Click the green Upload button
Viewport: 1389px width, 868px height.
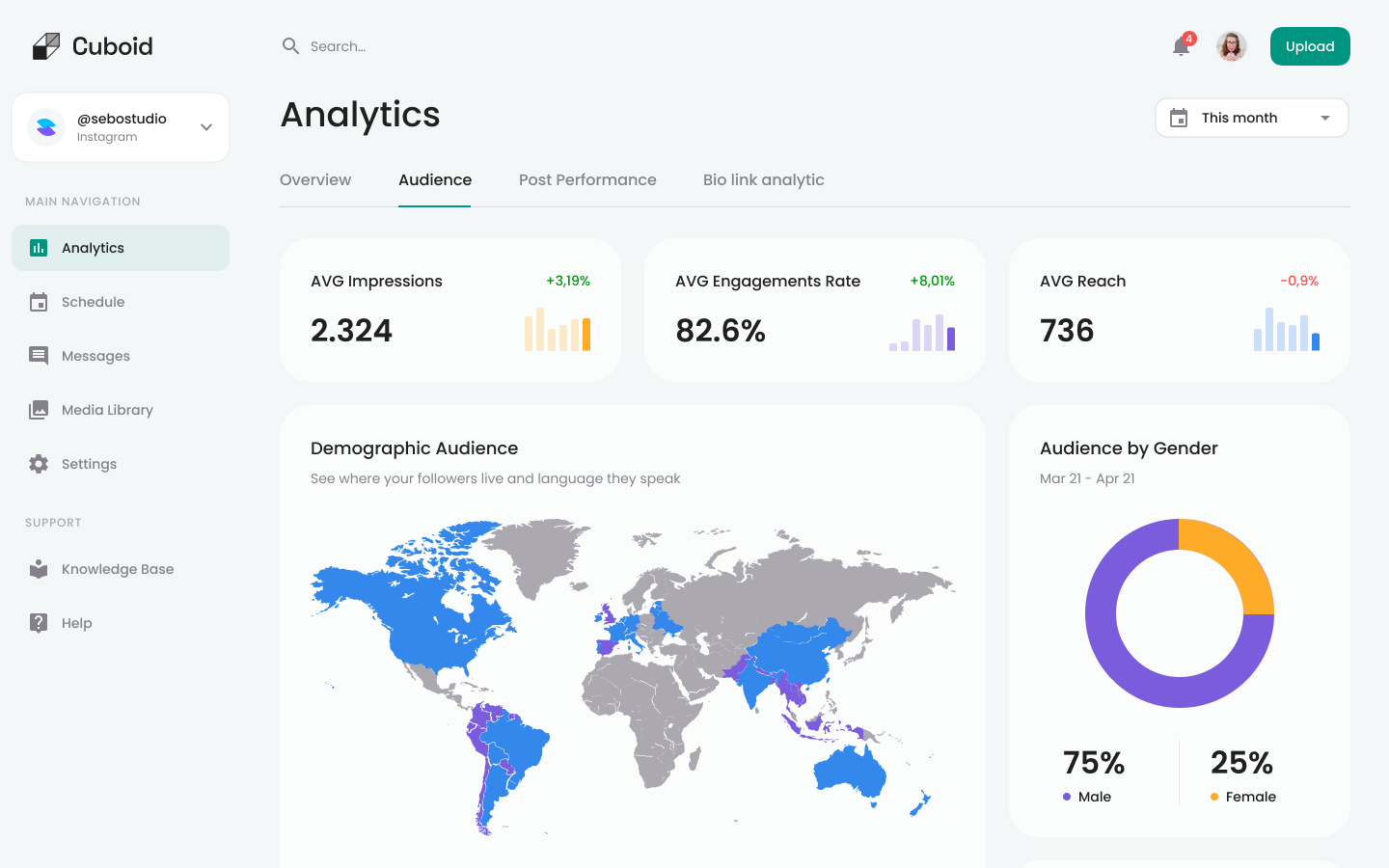(x=1310, y=45)
